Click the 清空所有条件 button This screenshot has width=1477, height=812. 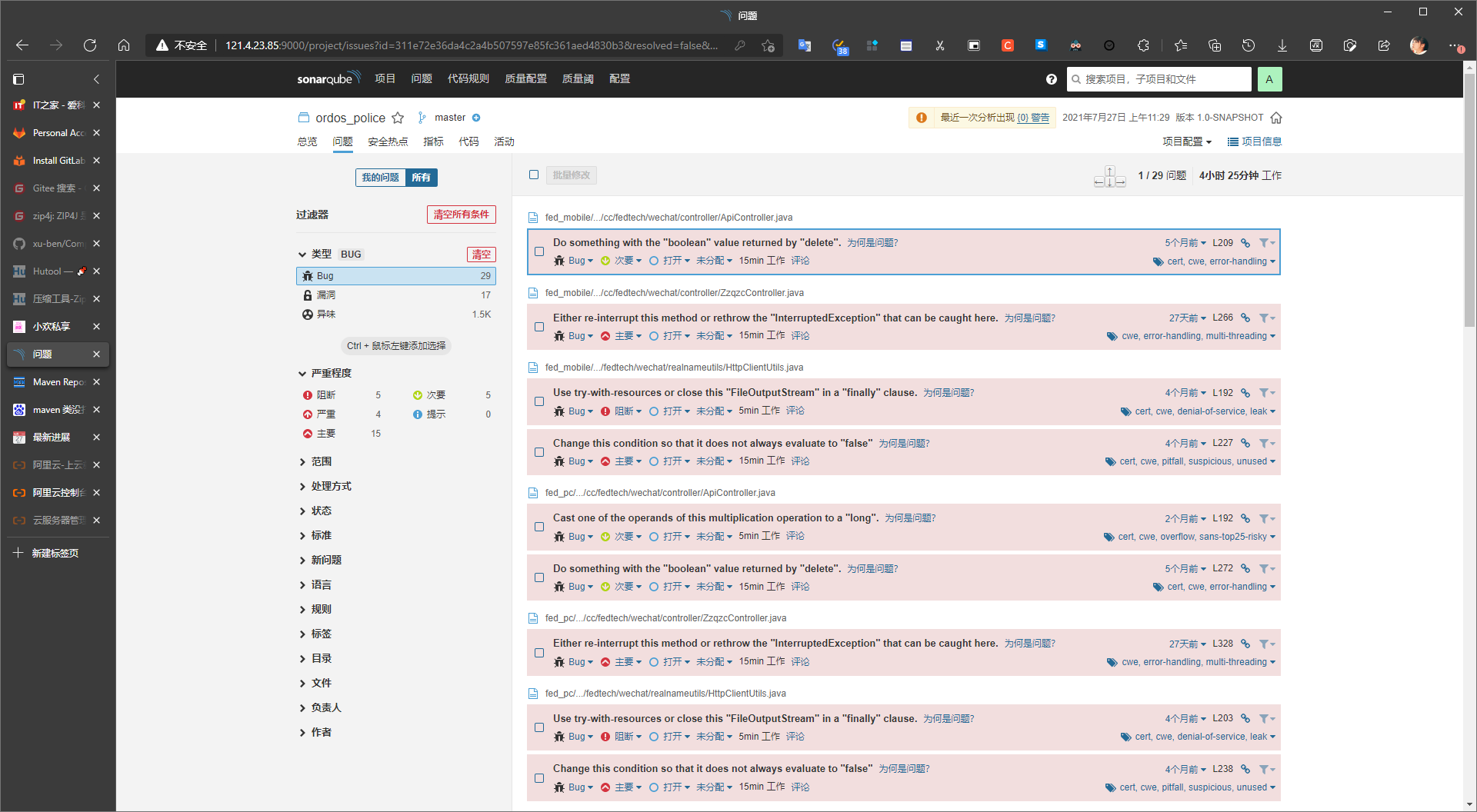(461, 215)
